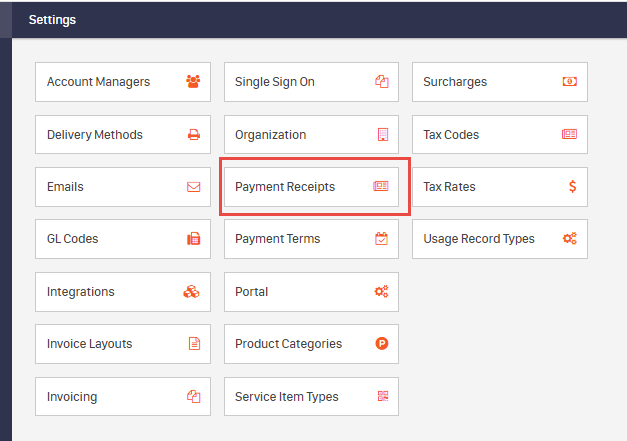The image size is (627, 441).
Task: Select the Portal settings tile
Action: point(312,292)
